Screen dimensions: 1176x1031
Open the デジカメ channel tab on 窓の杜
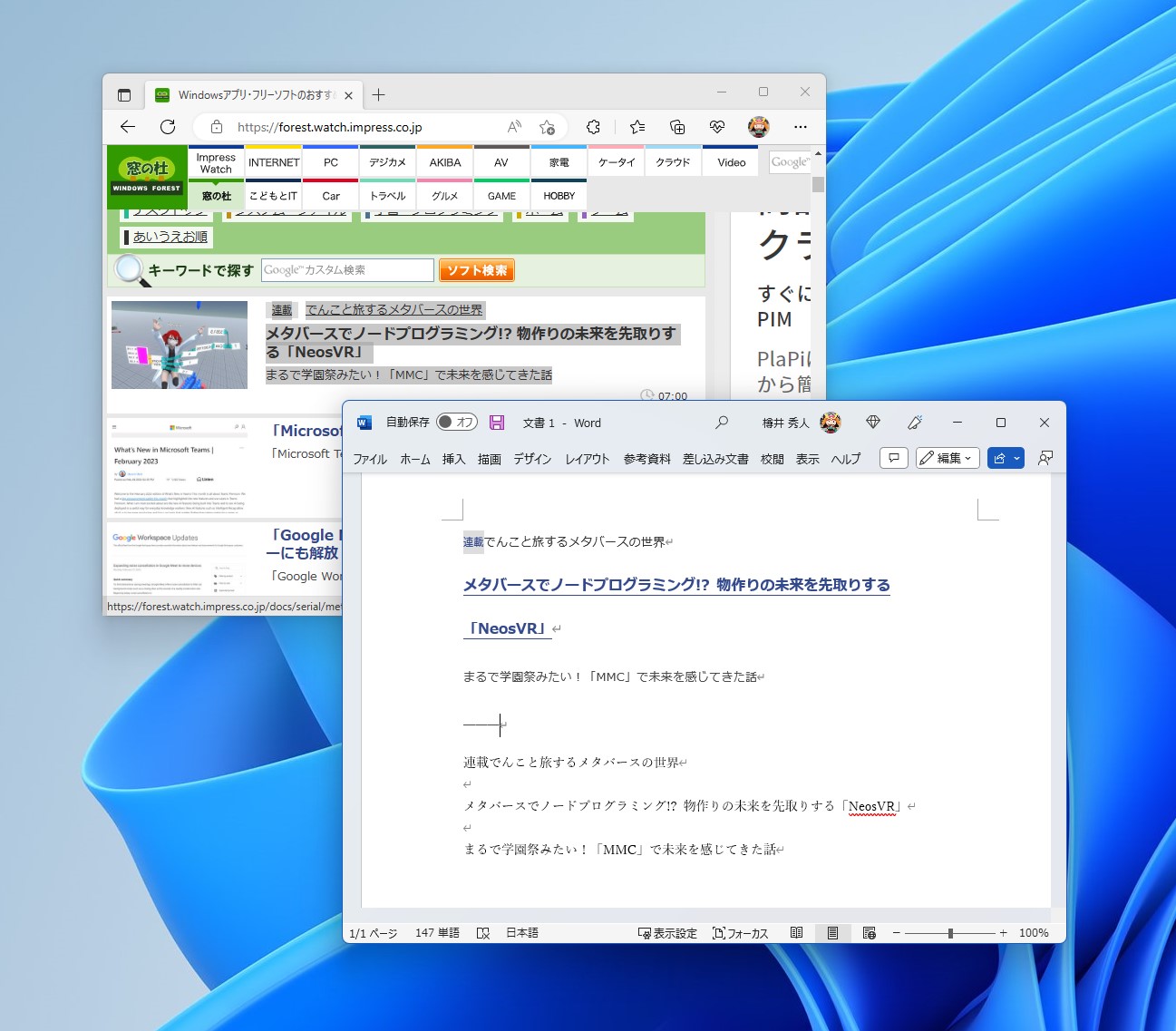point(388,161)
